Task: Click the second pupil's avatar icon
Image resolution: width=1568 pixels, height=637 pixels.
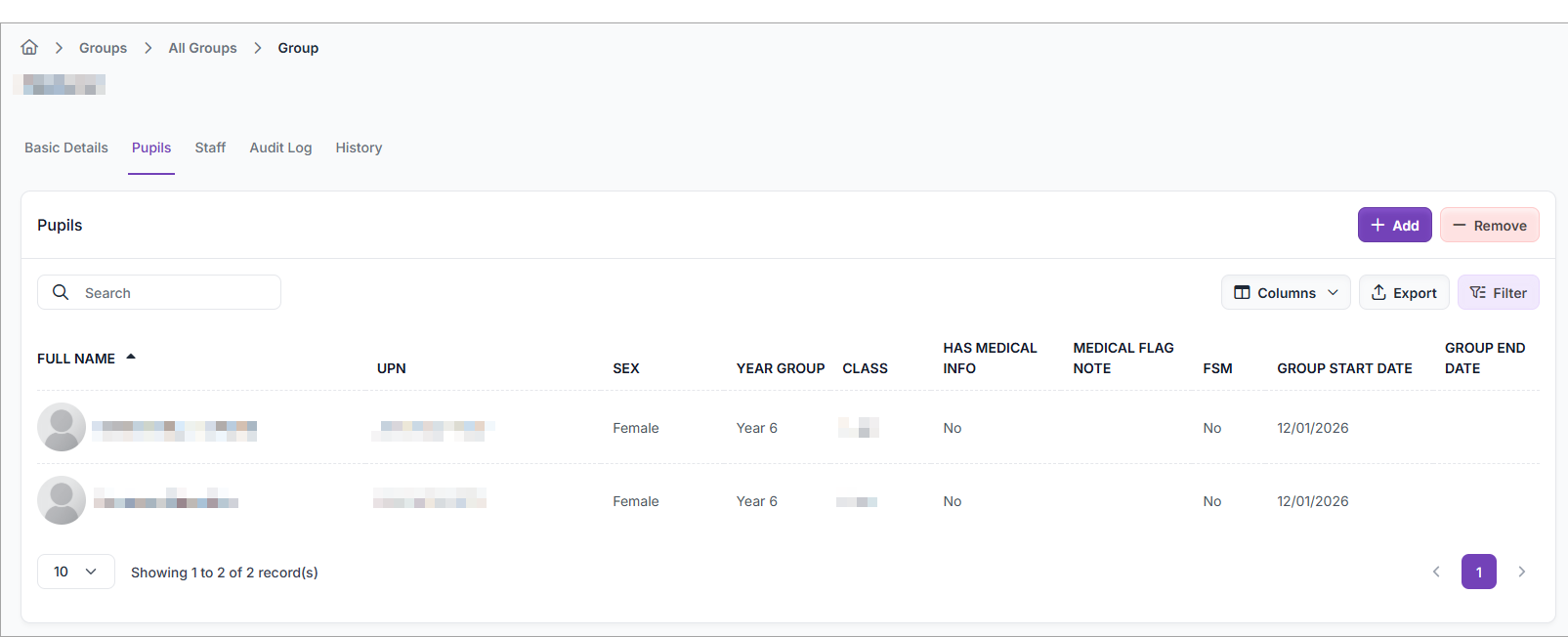Action: click(x=62, y=500)
